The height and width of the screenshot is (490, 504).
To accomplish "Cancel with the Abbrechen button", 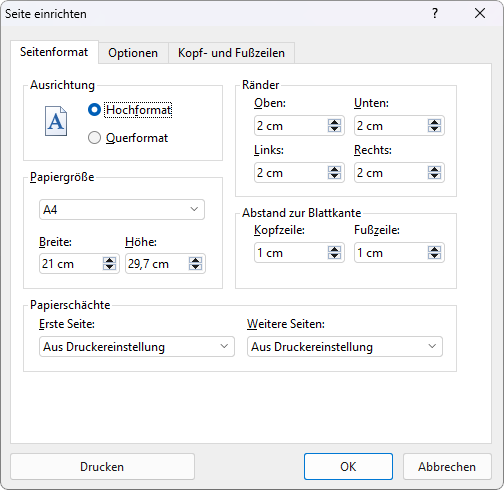I will tap(447, 467).
